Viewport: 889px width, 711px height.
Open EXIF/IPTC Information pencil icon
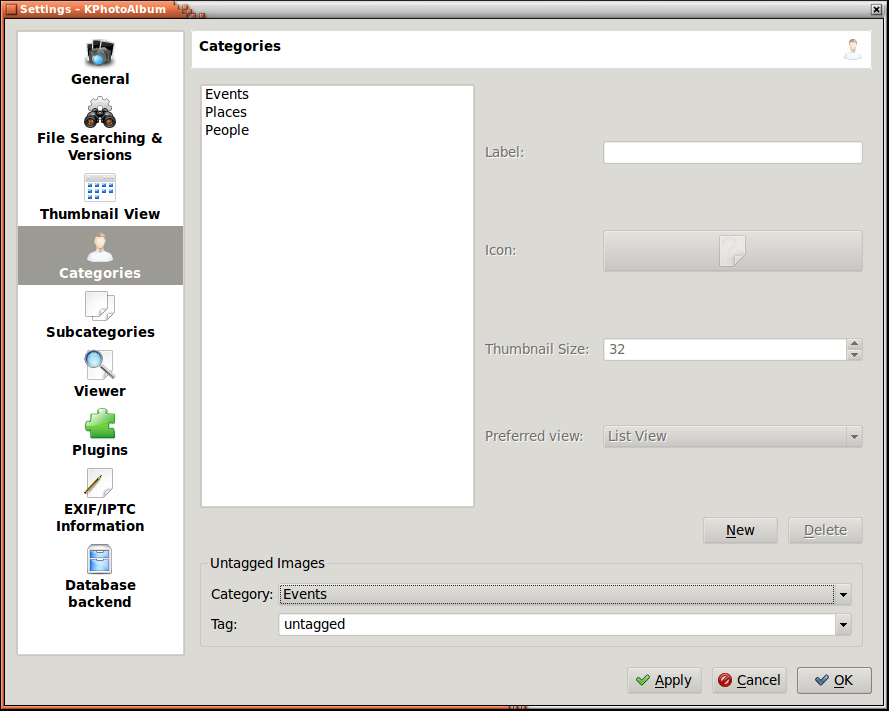(100, 483)
